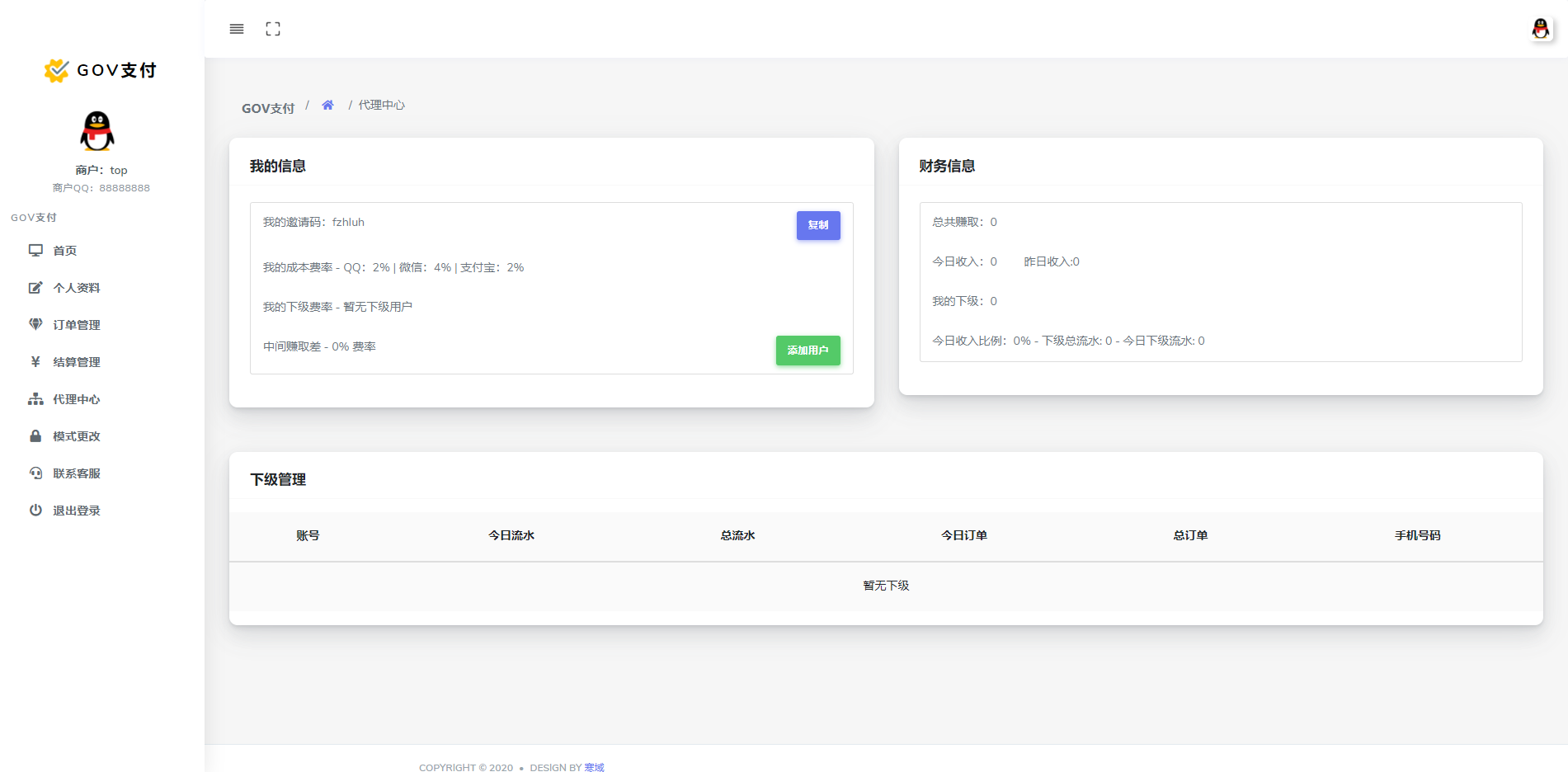Click the home icon in breadcrumb
Screen dimensions: 1568x772
pos(327,106)
